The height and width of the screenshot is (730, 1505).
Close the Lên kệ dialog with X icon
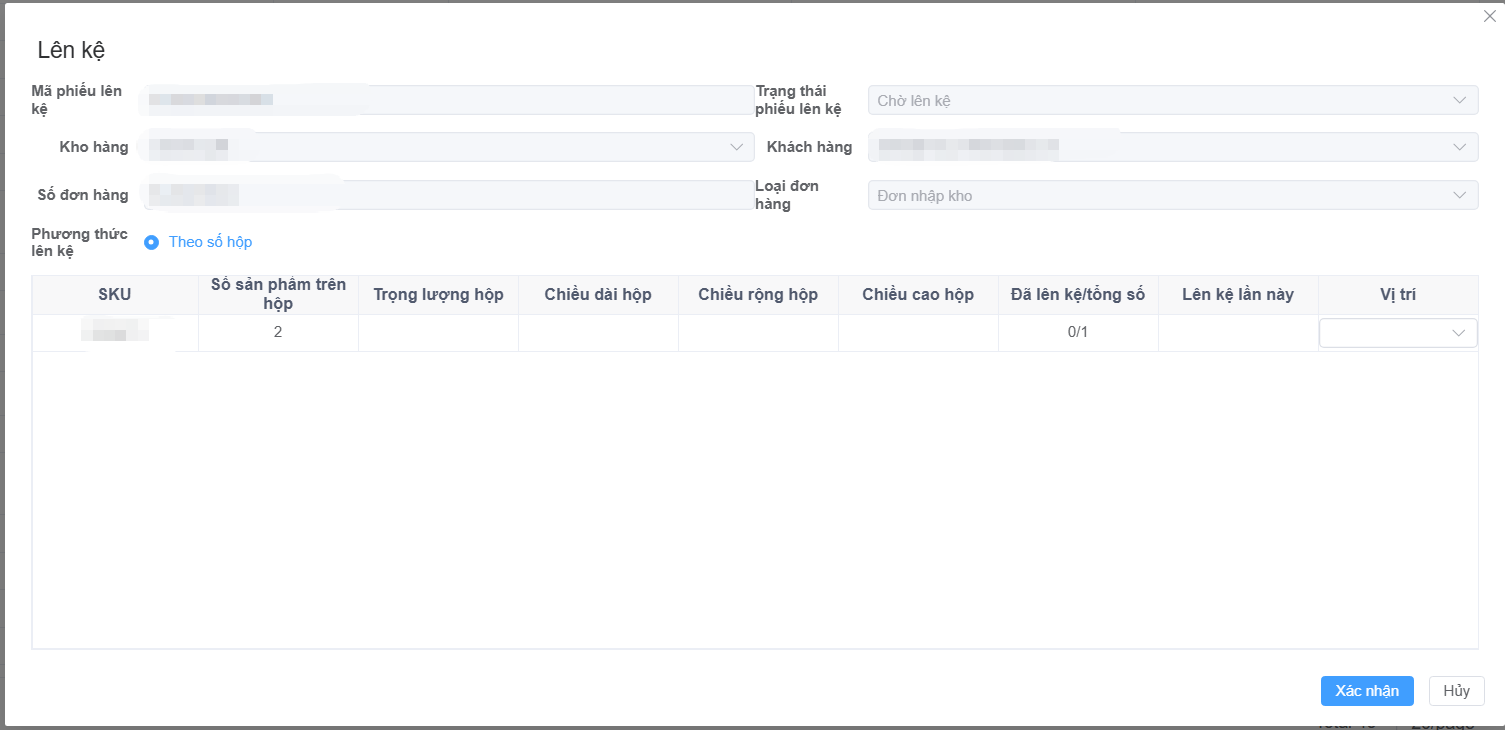1489,16
